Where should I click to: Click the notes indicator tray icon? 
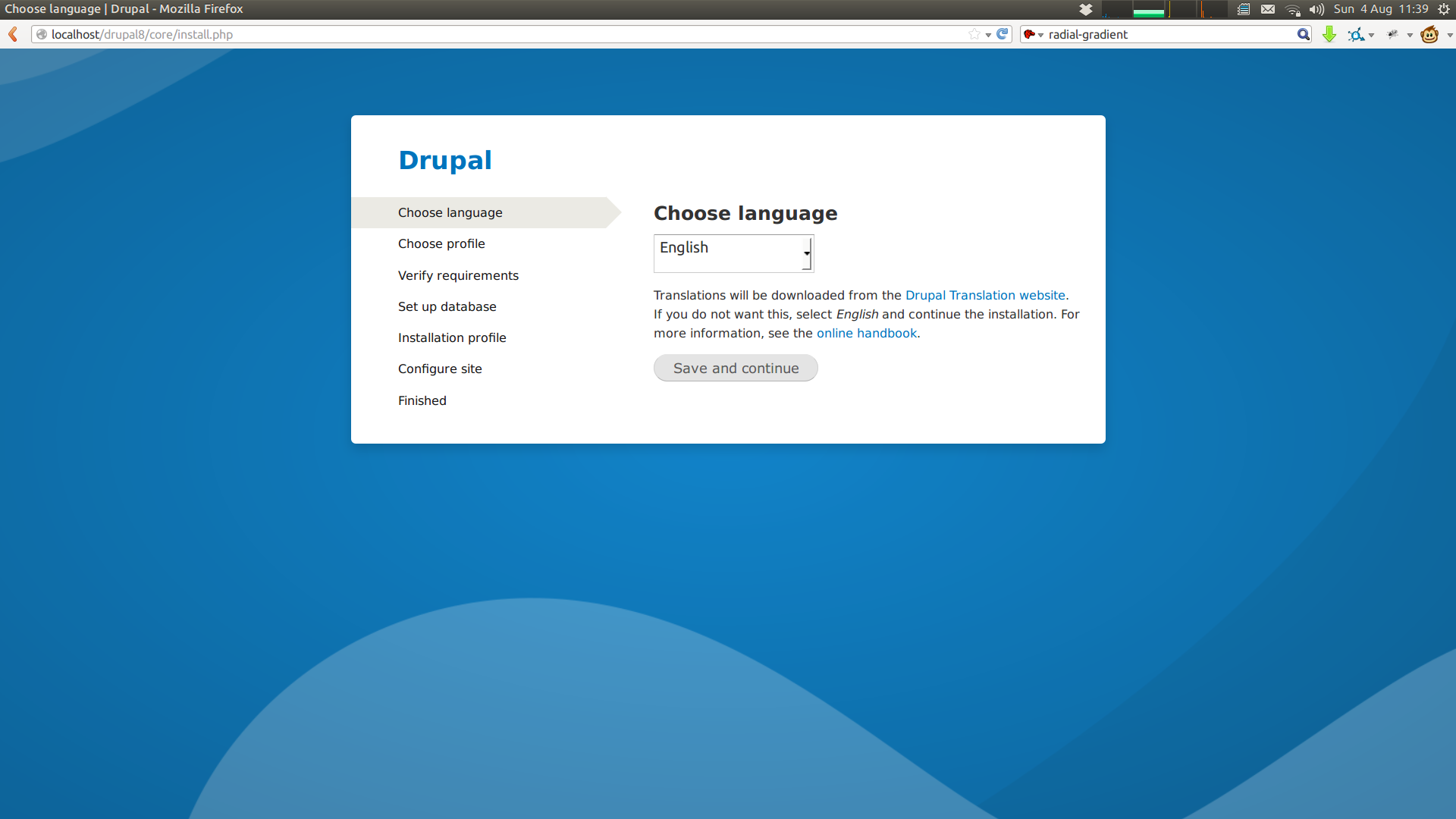point(1244,9)
